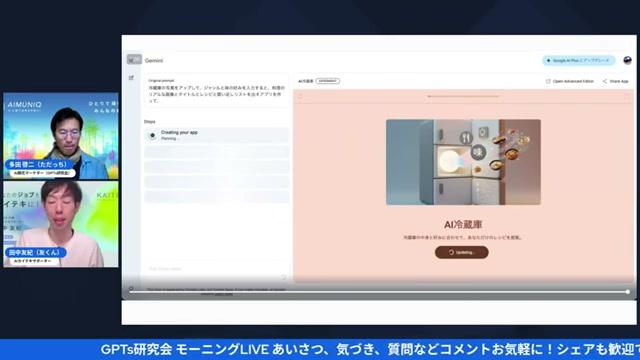This screenshot has height=360, width=640.
Task: Click the experiment badge beside the app name
Action: pos(328,81)
